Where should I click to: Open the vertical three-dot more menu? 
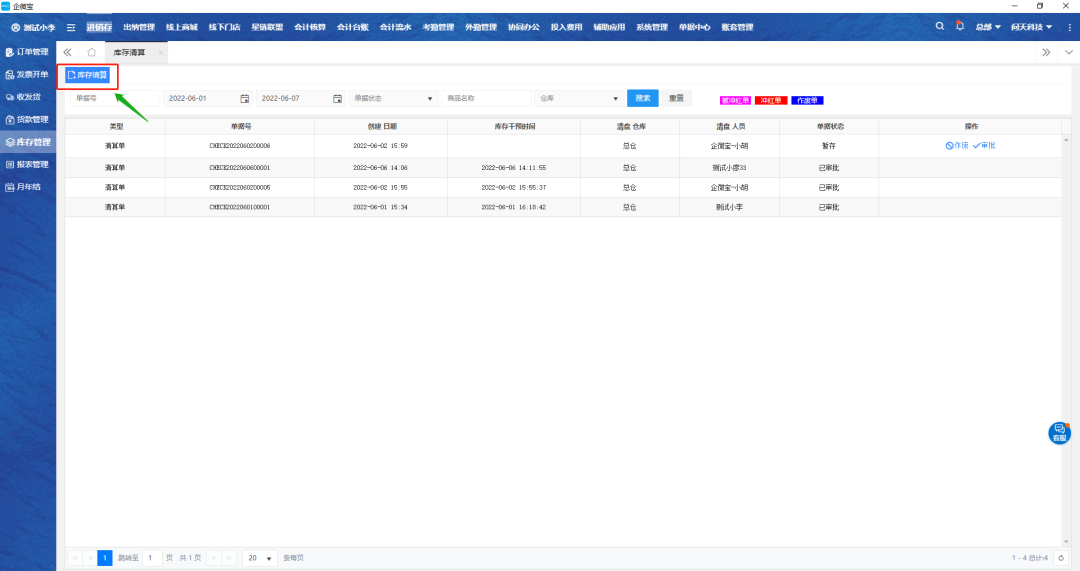1069,27
